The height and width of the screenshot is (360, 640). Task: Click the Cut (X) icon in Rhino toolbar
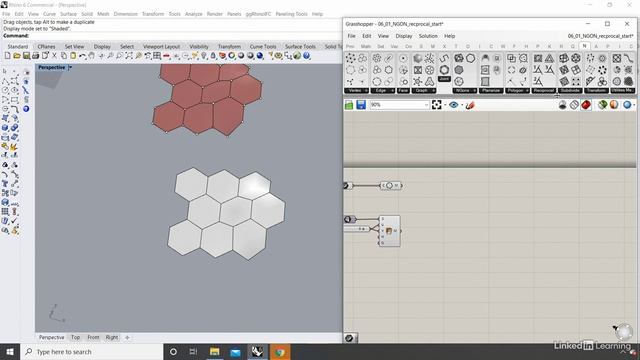click(54, 56)
